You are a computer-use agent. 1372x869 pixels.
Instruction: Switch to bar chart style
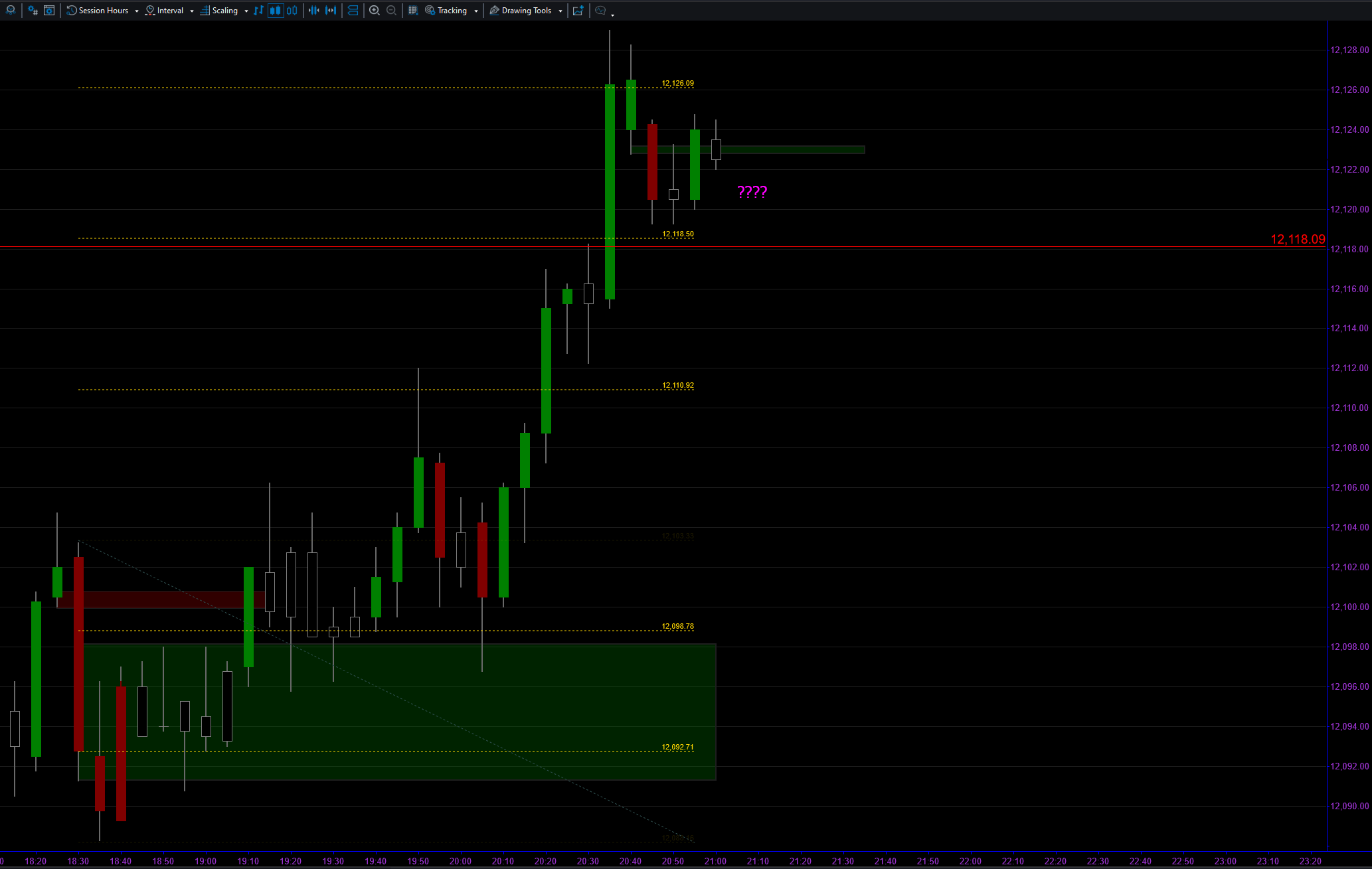coord(258,10)
